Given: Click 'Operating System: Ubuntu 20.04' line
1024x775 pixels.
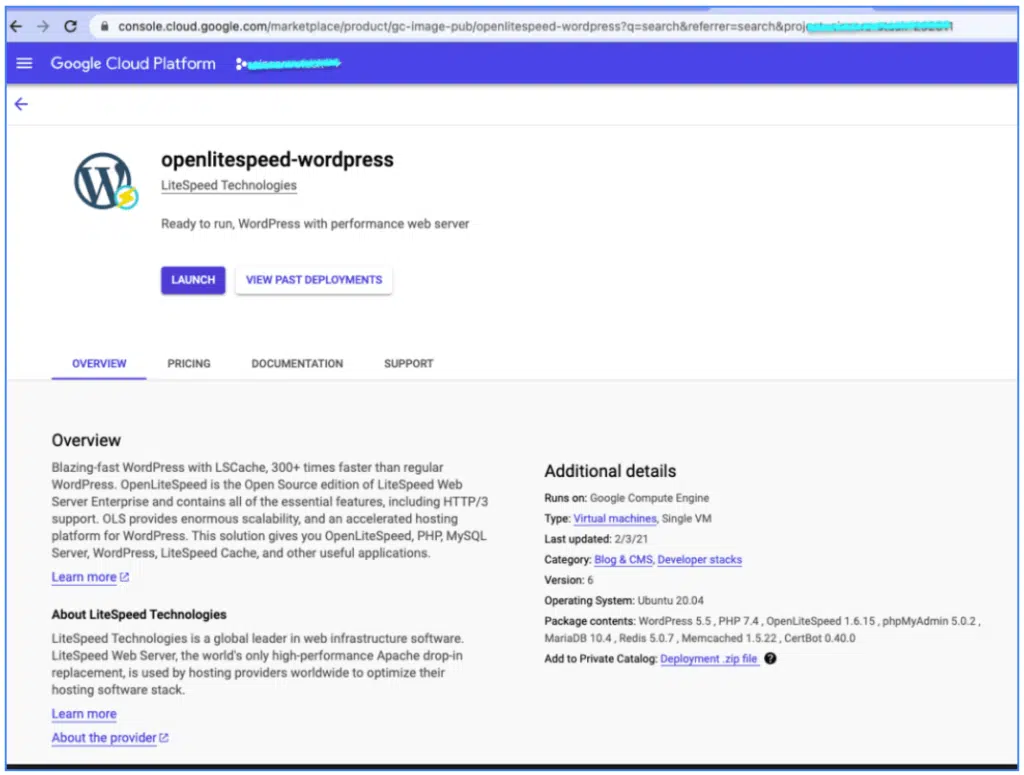Looking at the screenshot, I should click(x=624, y=601).
